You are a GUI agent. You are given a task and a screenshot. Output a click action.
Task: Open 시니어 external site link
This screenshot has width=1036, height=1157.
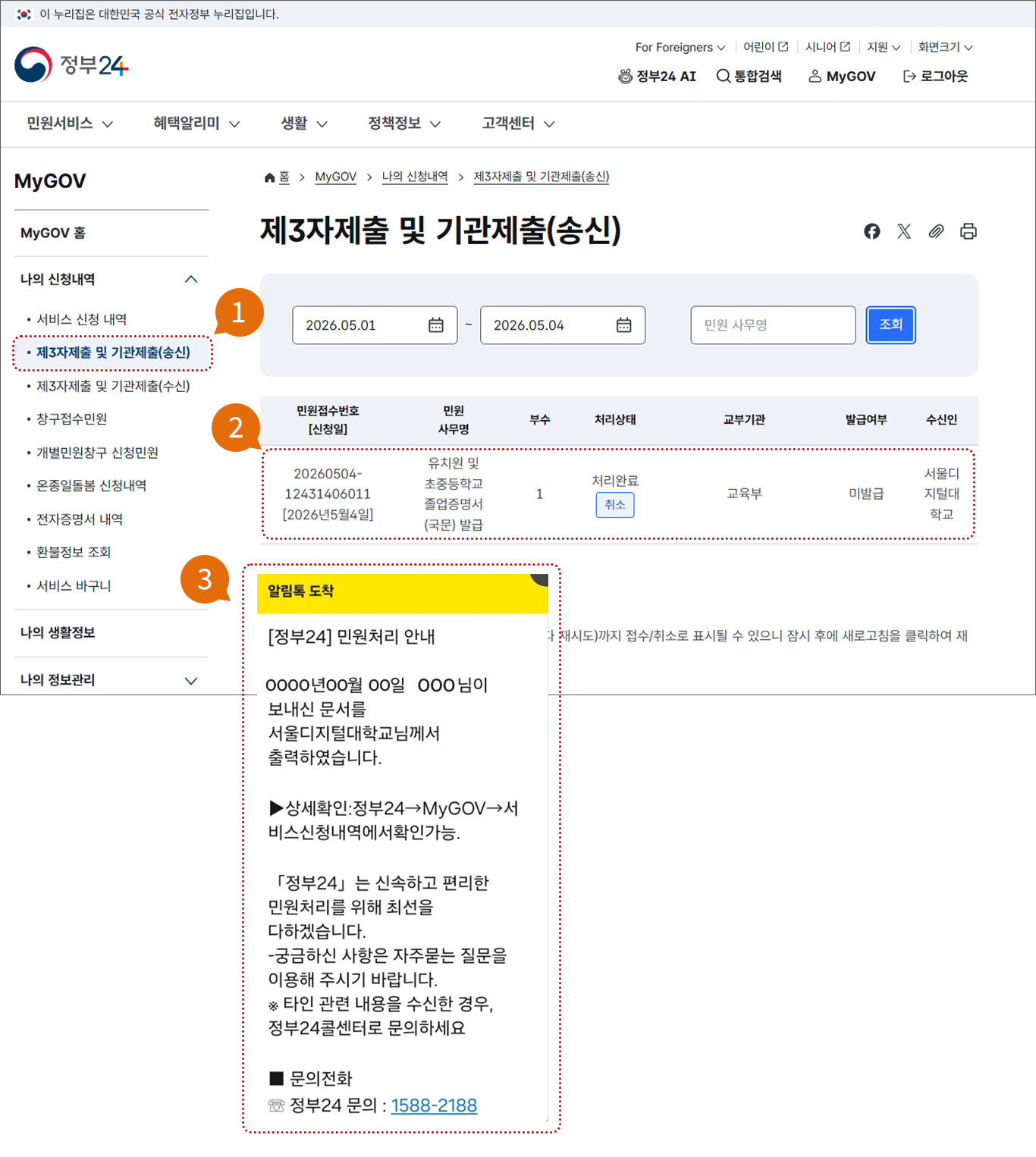[x=827, y=47]
